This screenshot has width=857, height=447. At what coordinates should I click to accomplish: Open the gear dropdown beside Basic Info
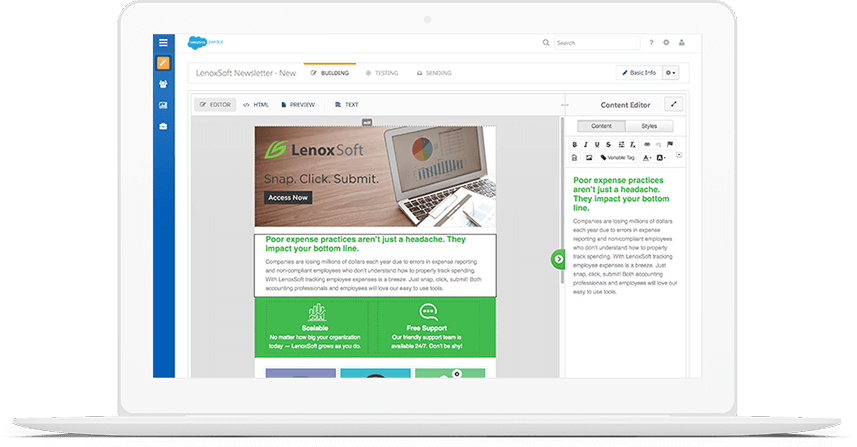click(671, 73)
